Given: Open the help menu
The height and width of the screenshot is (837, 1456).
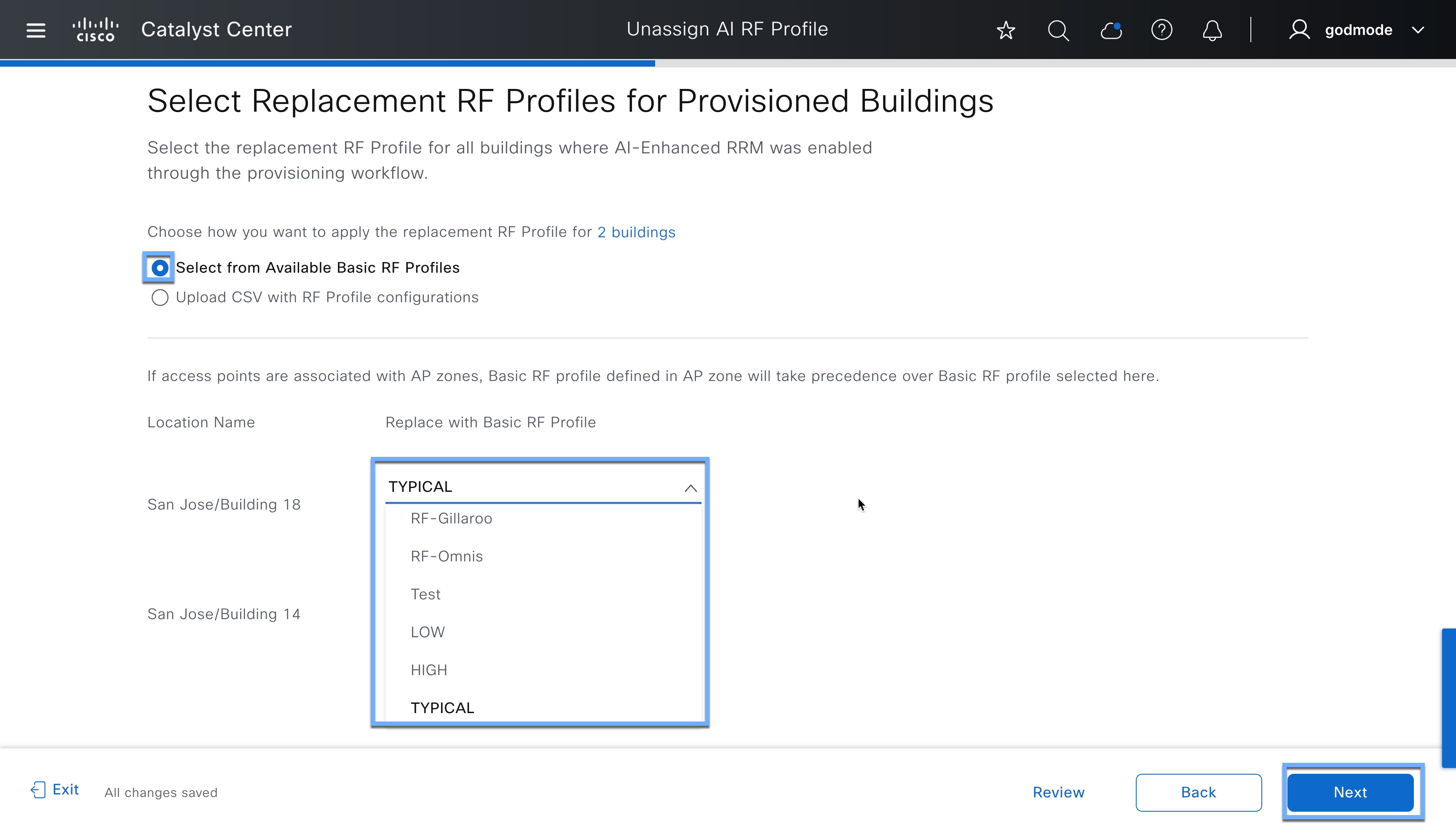Looking at the screenshot, I should [1161, 30].
